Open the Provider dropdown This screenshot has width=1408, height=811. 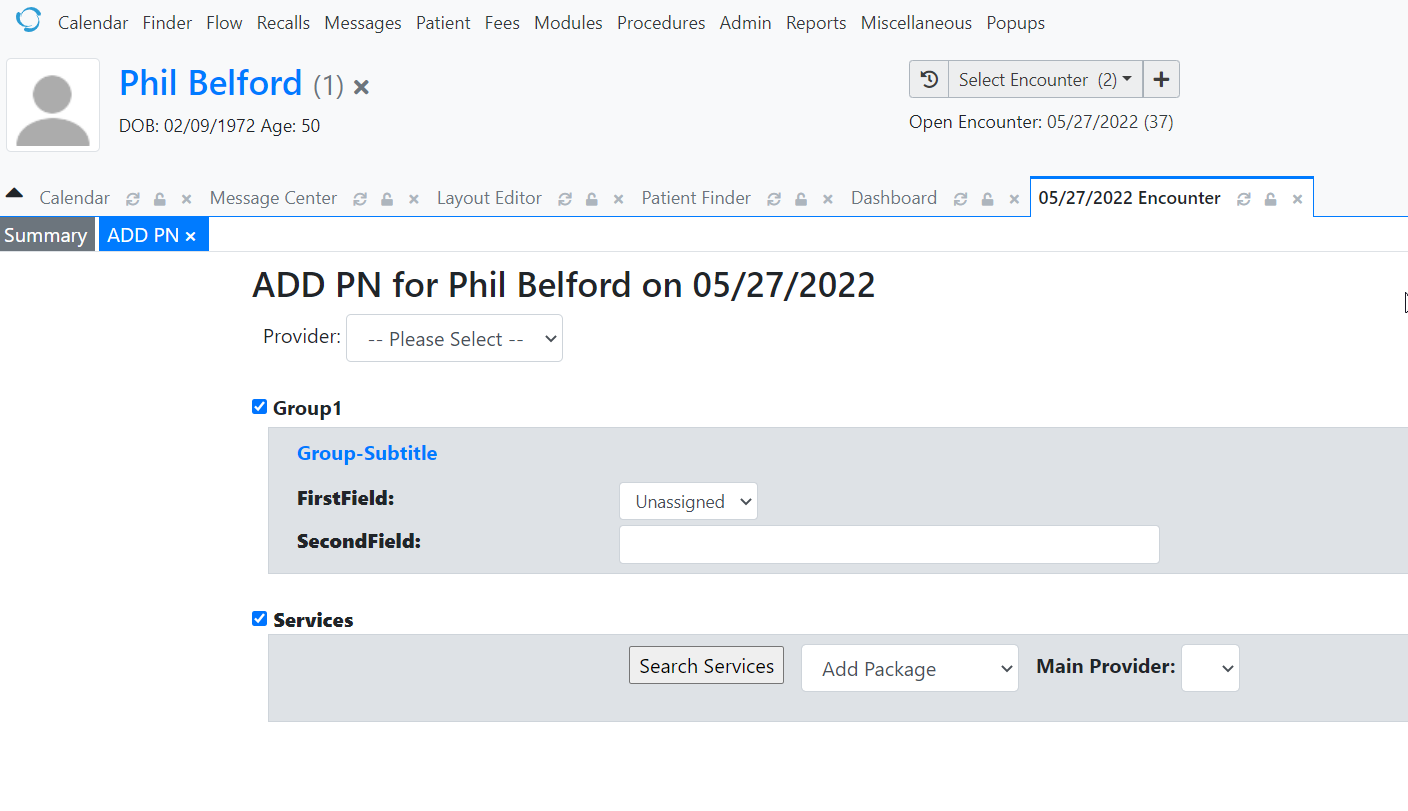pos(454,338)
